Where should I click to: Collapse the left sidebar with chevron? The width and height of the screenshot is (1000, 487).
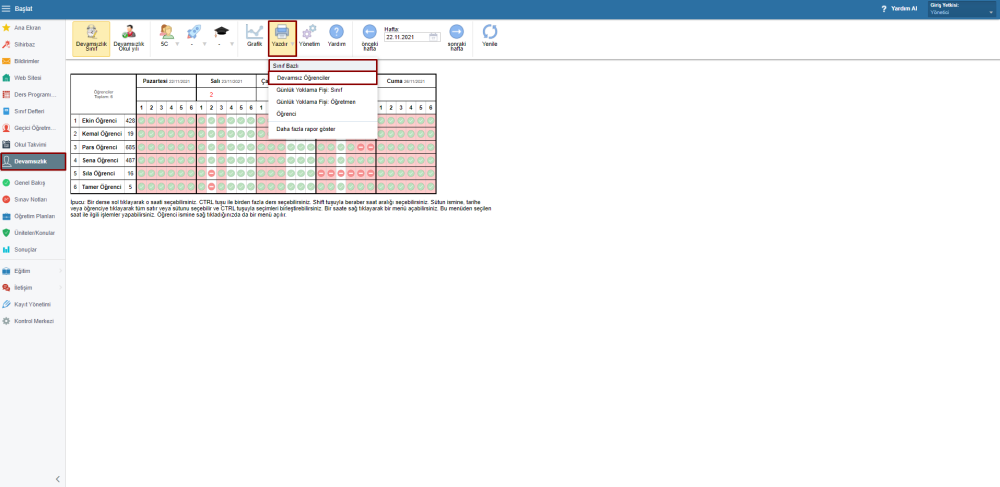(57, 479)
